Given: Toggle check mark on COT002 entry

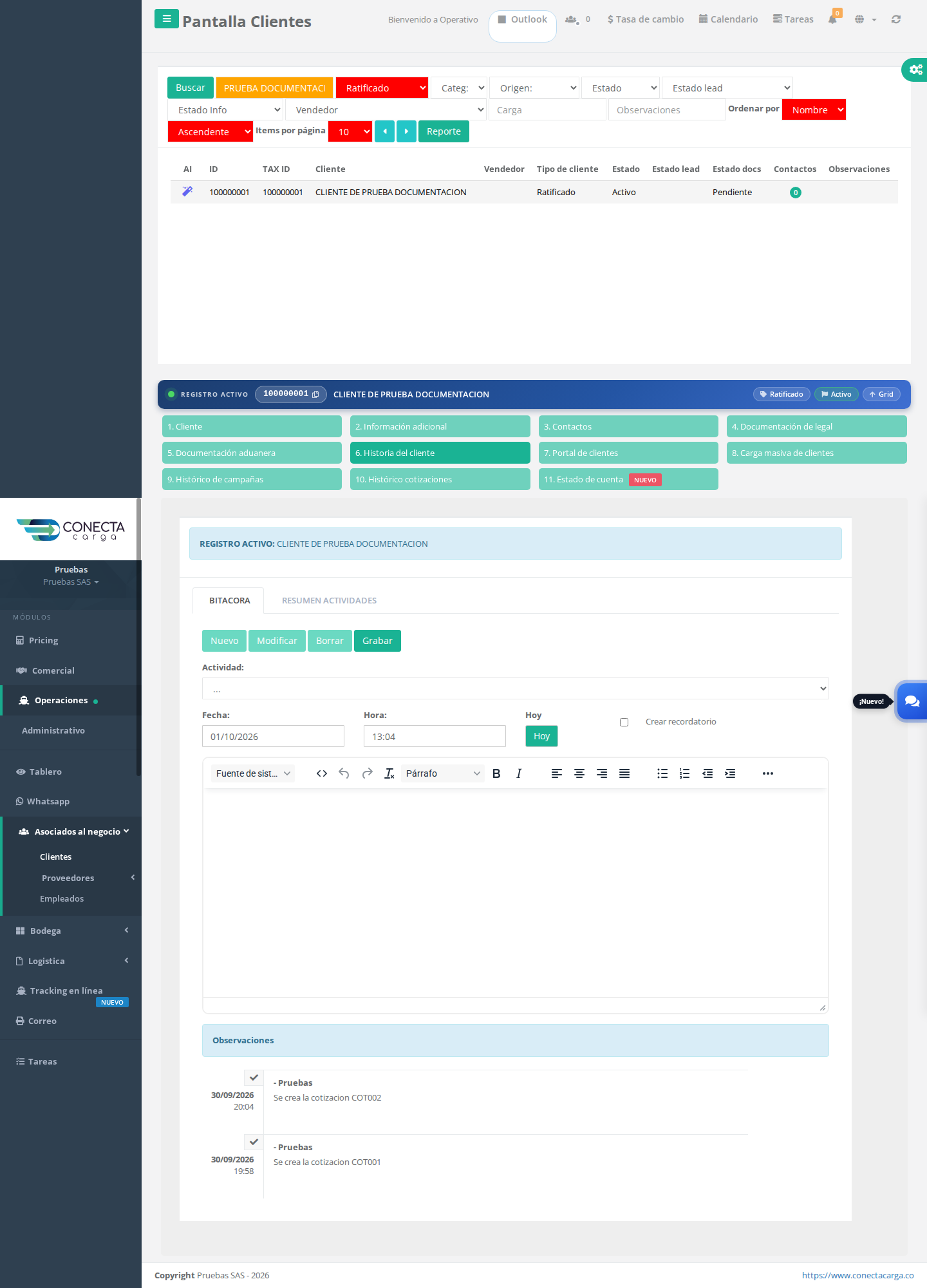Looking at the screenshot, I should (254, 1077).
